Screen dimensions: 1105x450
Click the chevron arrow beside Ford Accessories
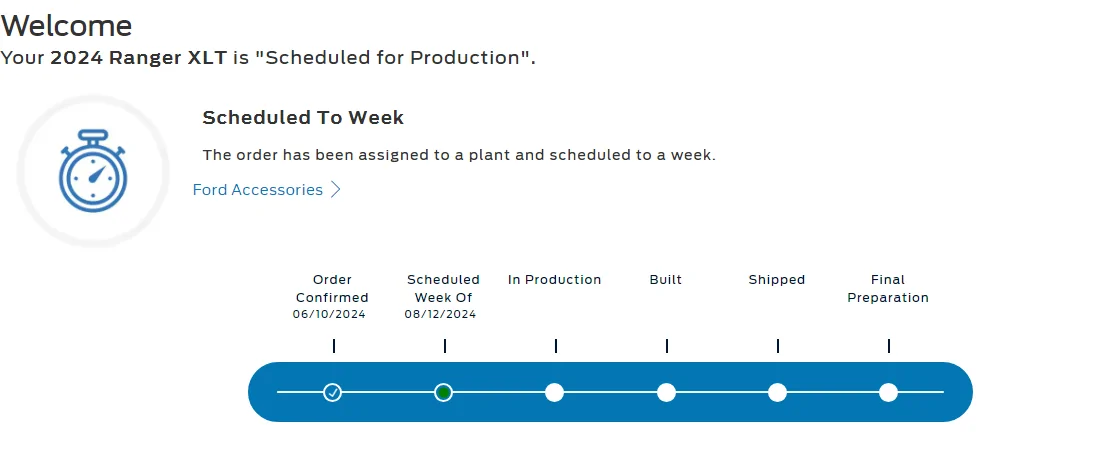coord(335,189)
